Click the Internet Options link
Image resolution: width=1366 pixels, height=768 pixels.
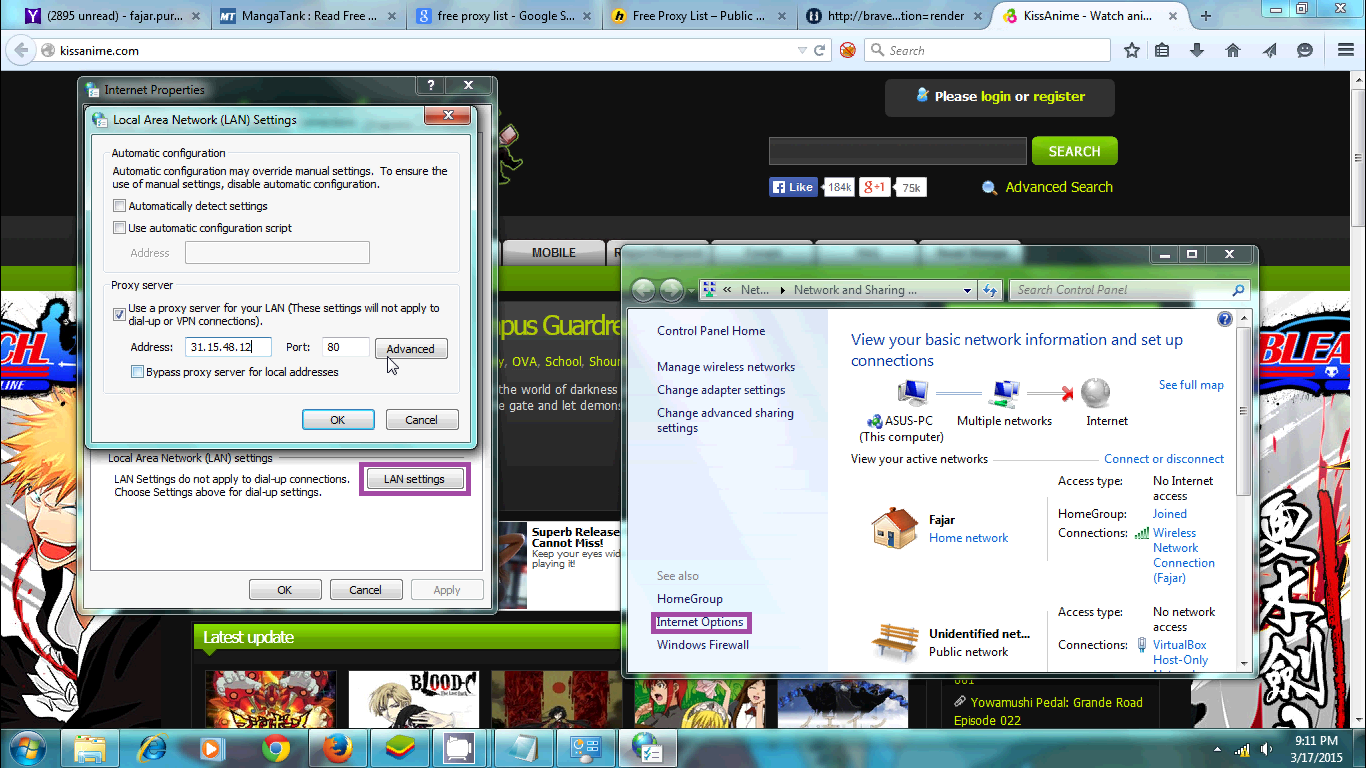point(700,622)
